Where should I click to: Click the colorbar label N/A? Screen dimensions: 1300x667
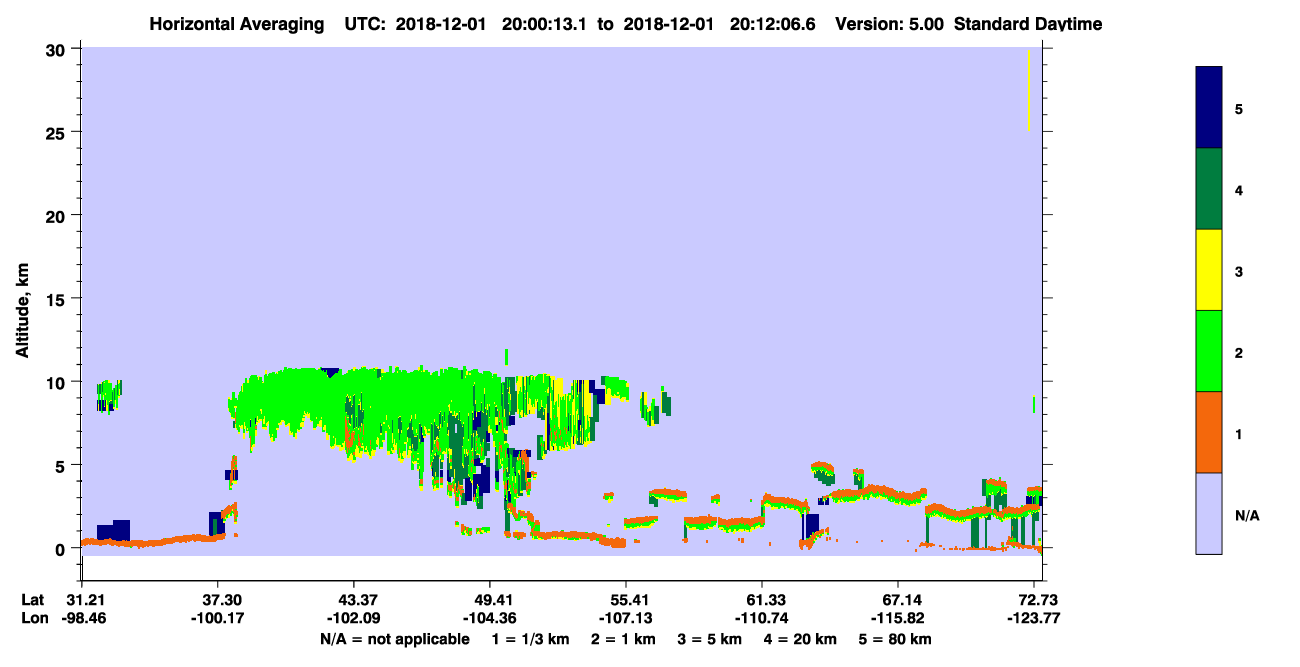point(1246,515)
